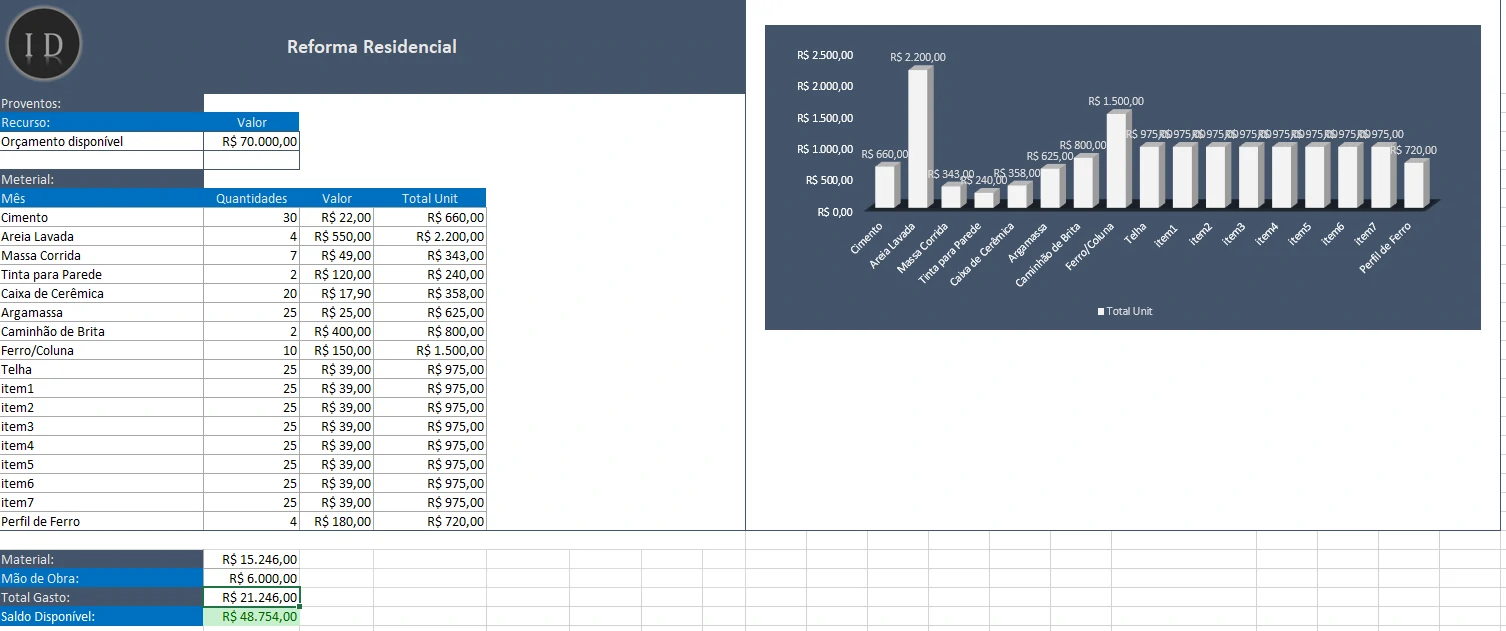Click the Cimento quantity cell
Screen dimensions: 1506x631
pos(251,217)
